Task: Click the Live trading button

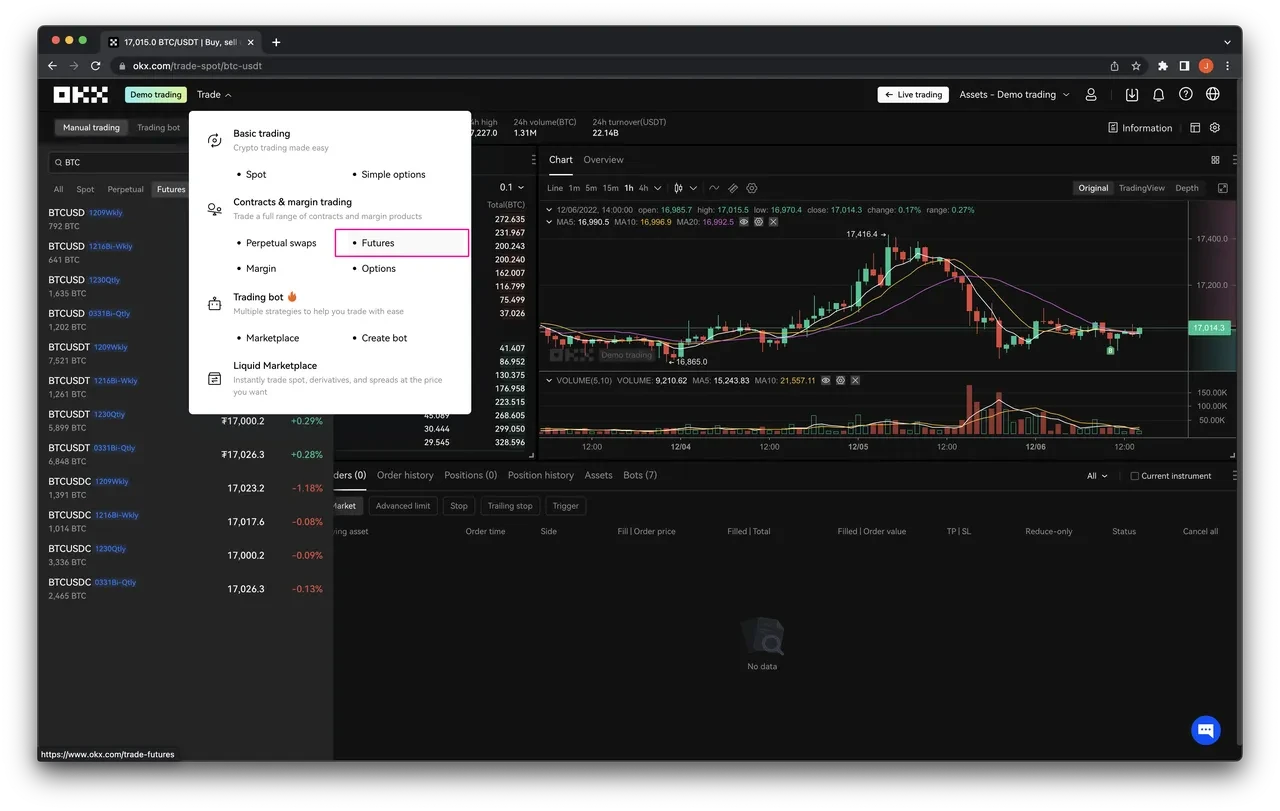Action: point(913,95)
